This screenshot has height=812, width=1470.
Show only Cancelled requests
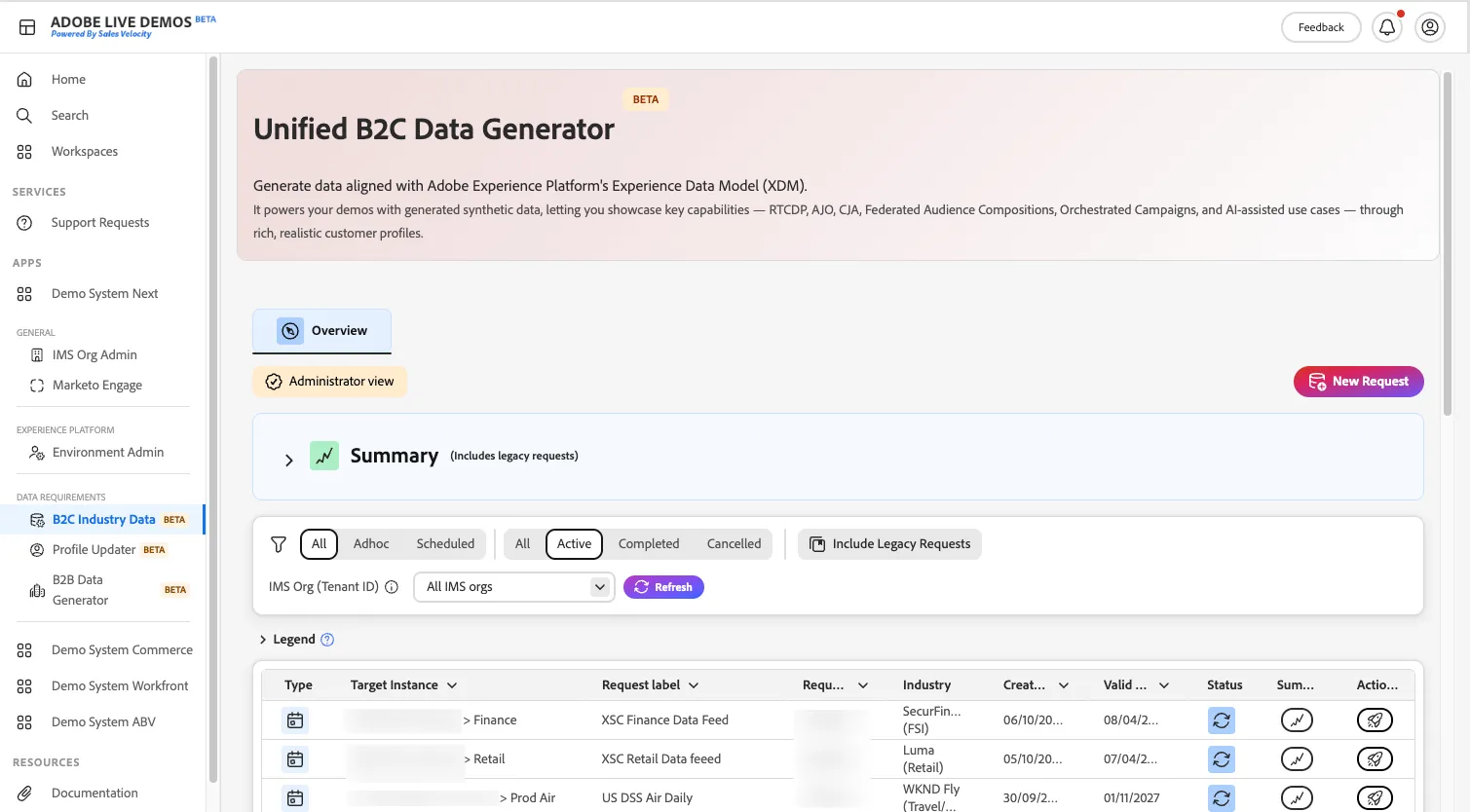[735, 544]
